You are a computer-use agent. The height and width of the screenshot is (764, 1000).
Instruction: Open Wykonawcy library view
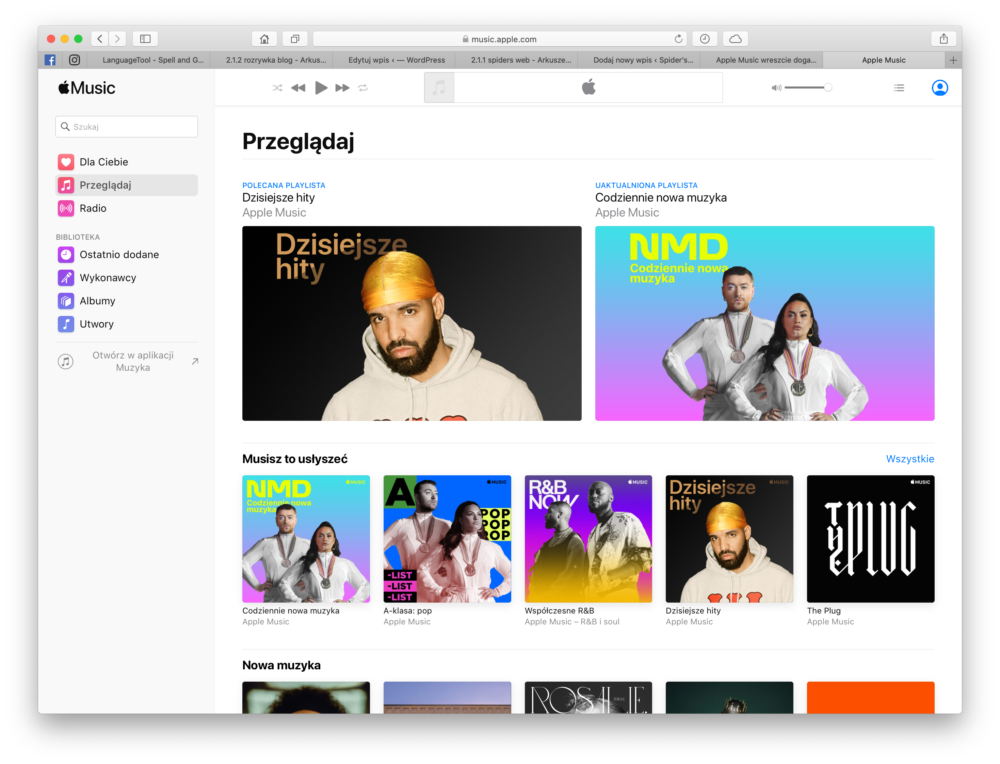coord(126,277)
